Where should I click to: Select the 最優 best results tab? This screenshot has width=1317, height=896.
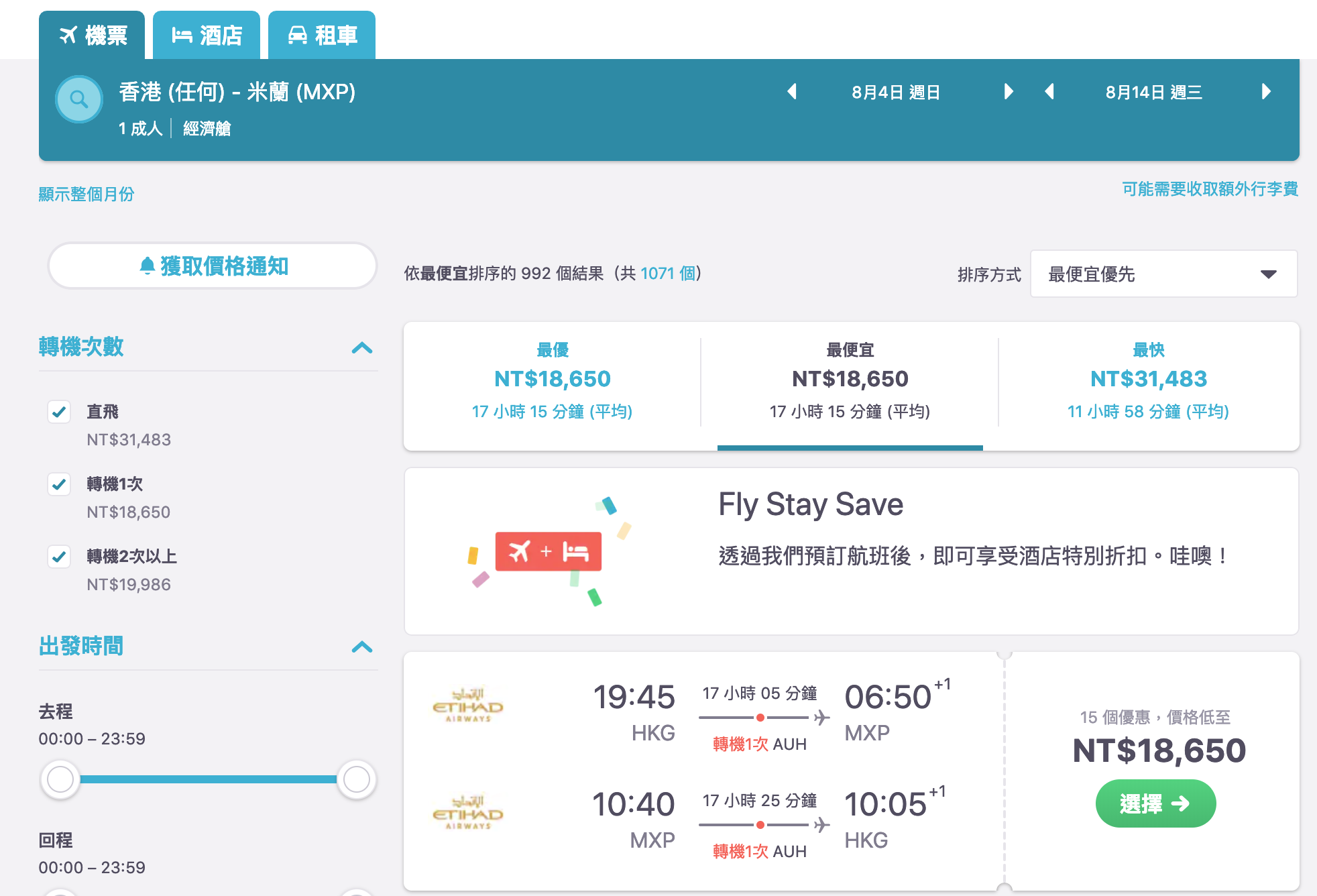553,382
